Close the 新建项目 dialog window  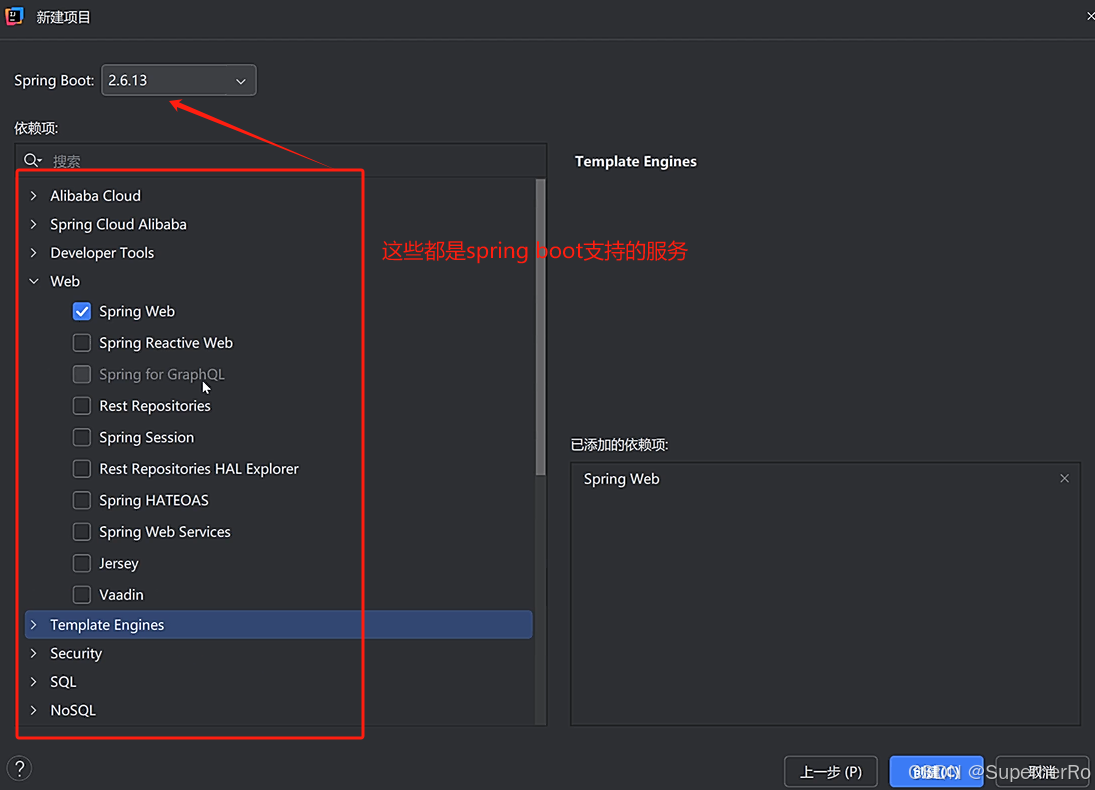coord(1089,16)
